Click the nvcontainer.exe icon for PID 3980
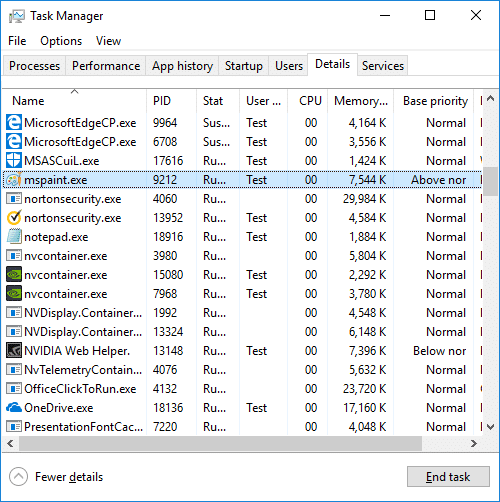 [14, 256]
